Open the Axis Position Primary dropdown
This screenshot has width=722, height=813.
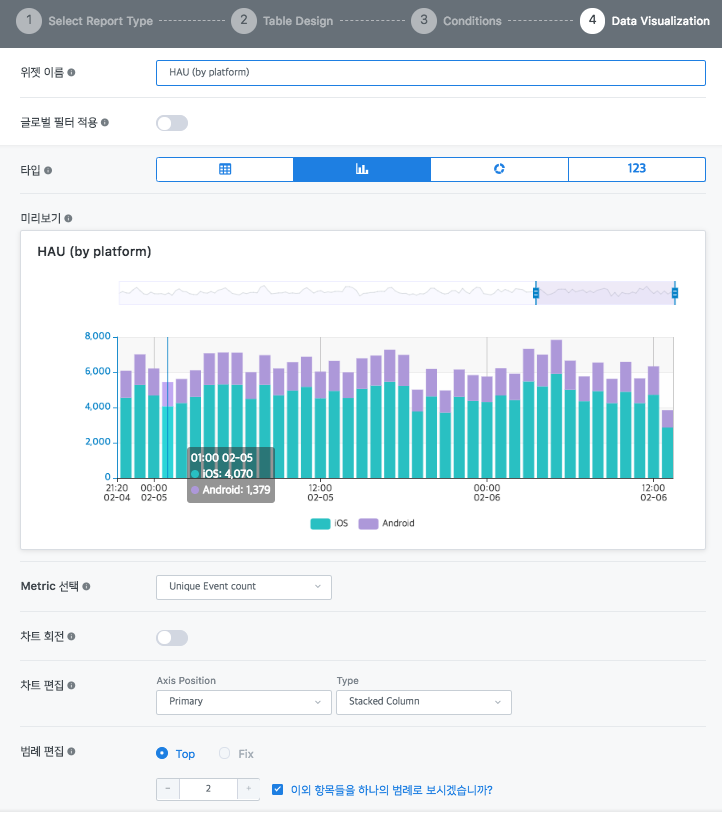[244, 702]
